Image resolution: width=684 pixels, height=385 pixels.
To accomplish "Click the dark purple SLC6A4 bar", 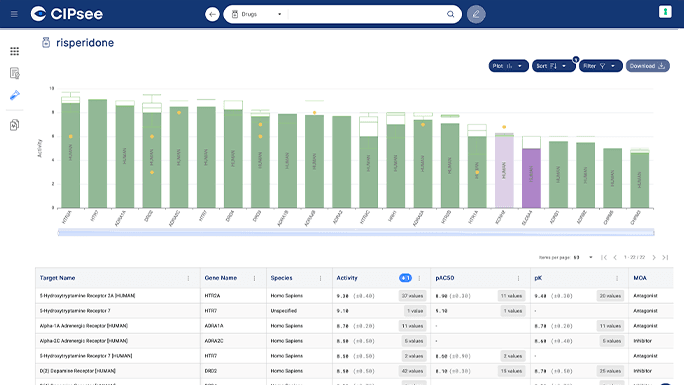I will [531, 178].
